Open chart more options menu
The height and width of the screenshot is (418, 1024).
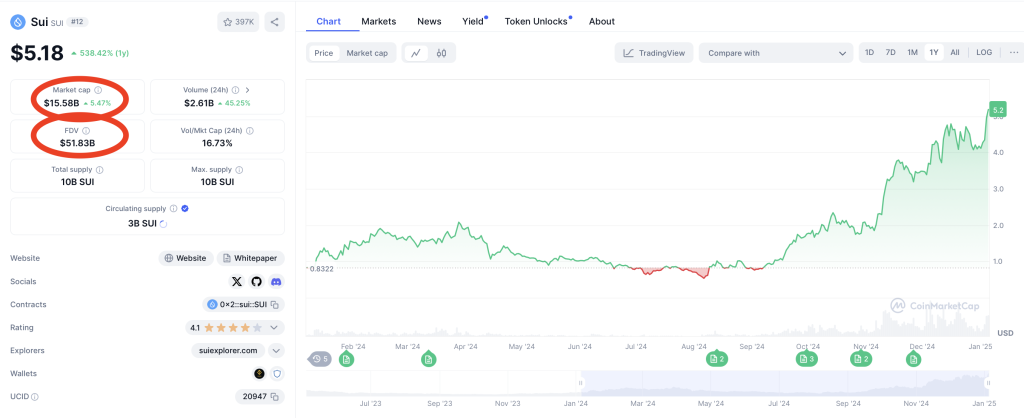click(1013, 52)
